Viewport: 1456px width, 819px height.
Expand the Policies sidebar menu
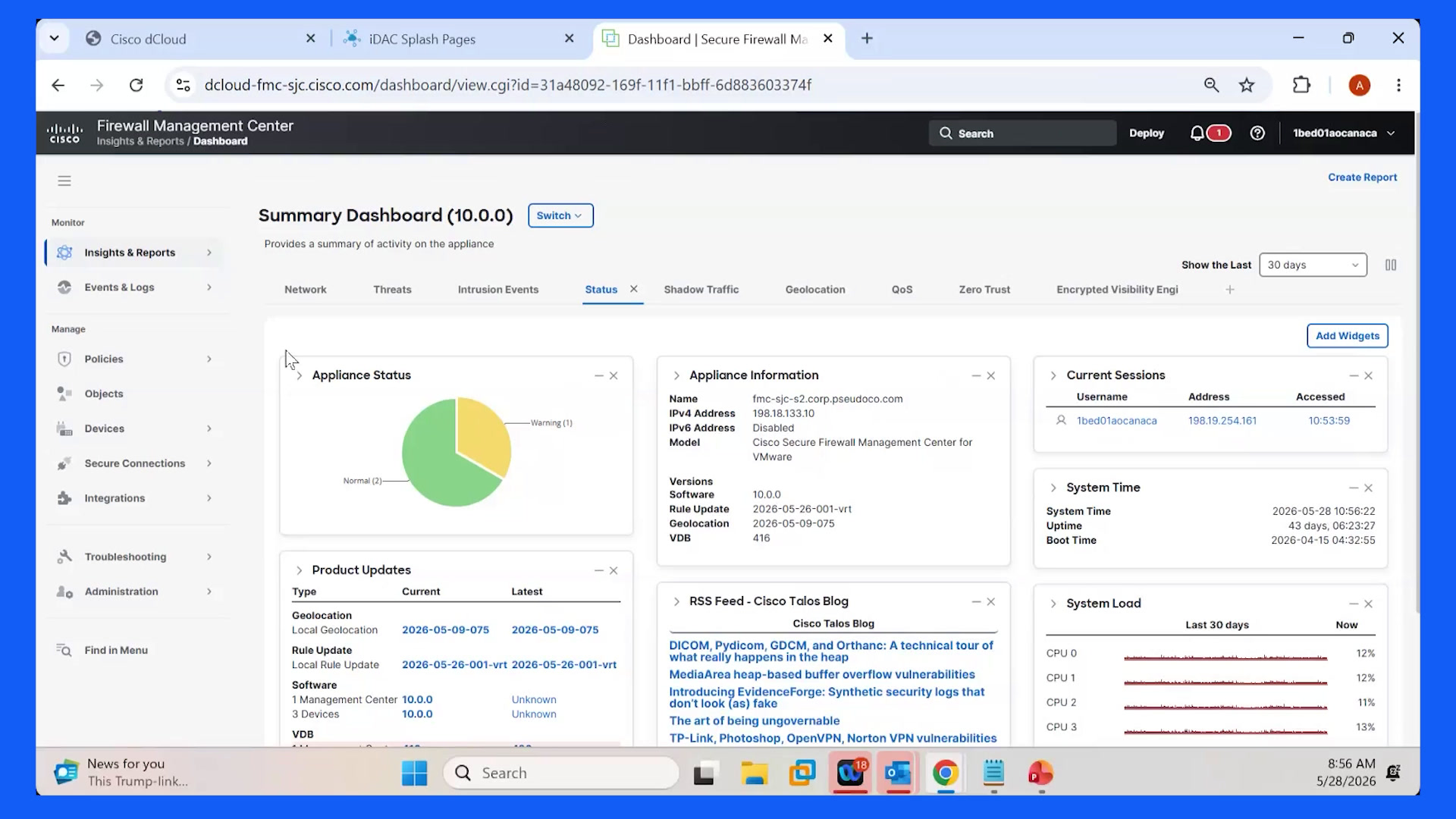pos(133,359)
